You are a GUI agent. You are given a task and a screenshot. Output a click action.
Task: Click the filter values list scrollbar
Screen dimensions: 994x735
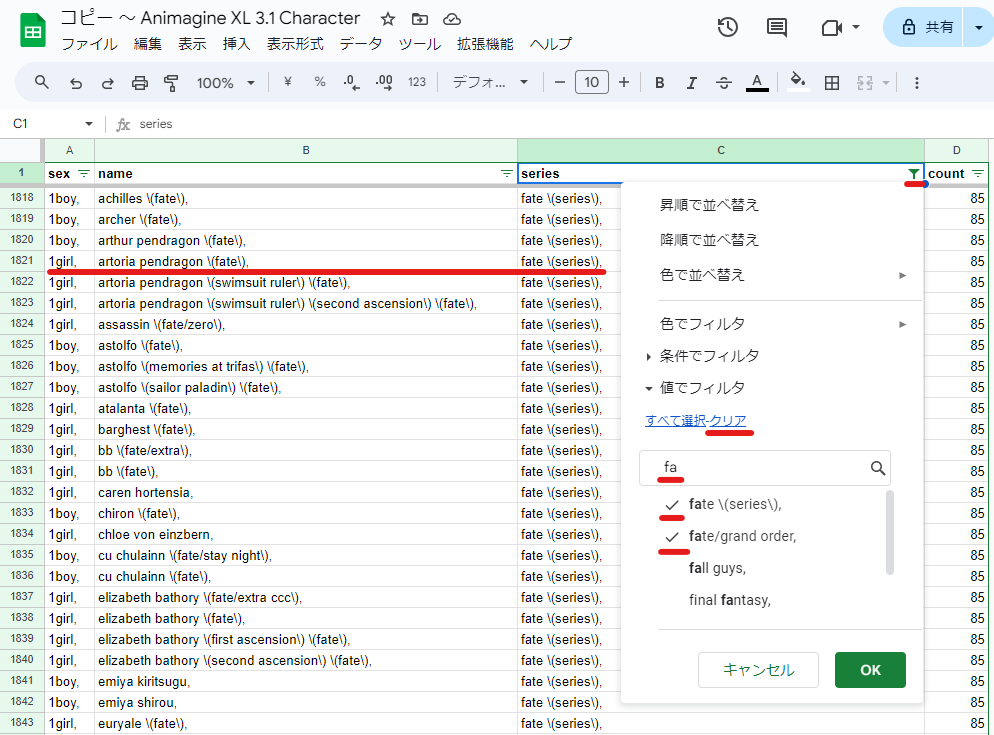pos(889,533)
